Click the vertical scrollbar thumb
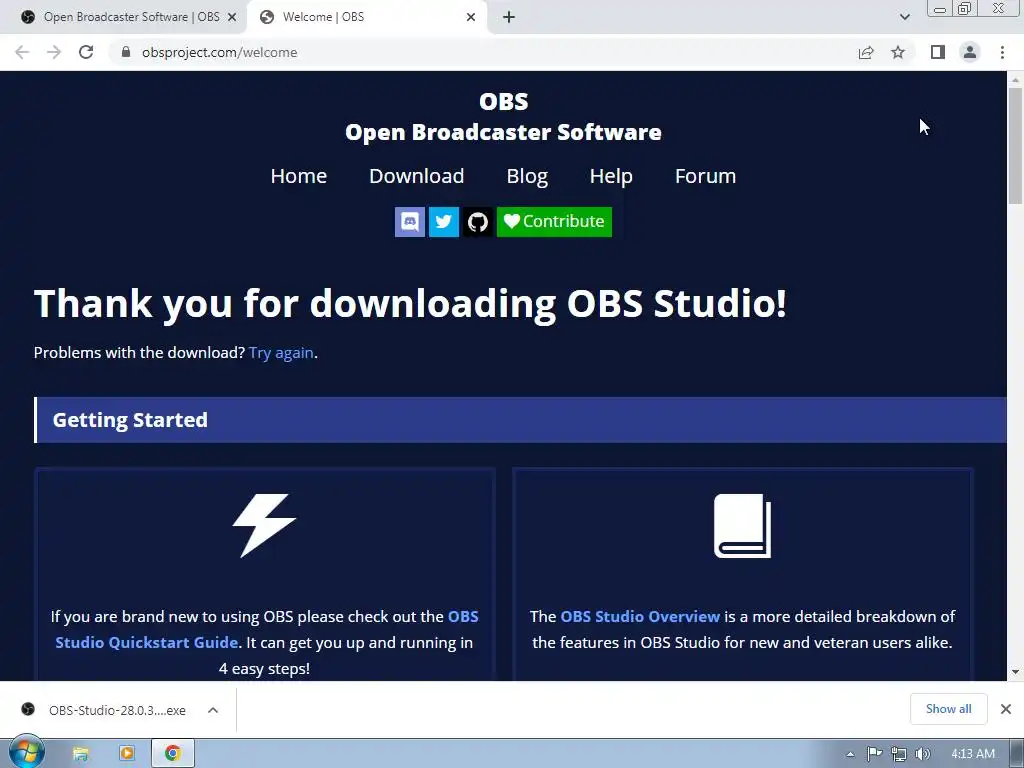Viewport: 1024px width, 768px height. [1015, 146]
